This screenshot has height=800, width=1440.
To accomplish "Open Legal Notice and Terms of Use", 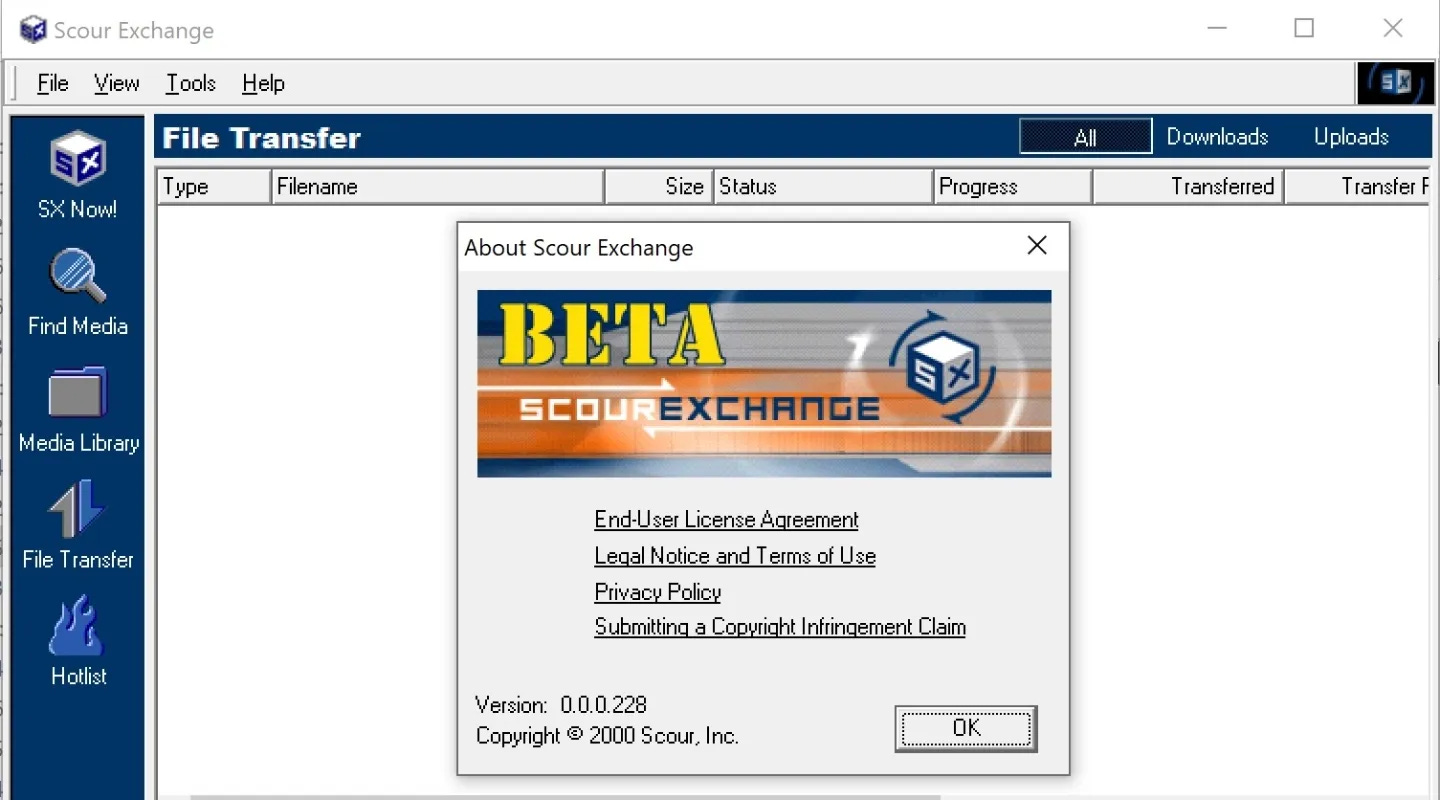I will pos(735,556).
